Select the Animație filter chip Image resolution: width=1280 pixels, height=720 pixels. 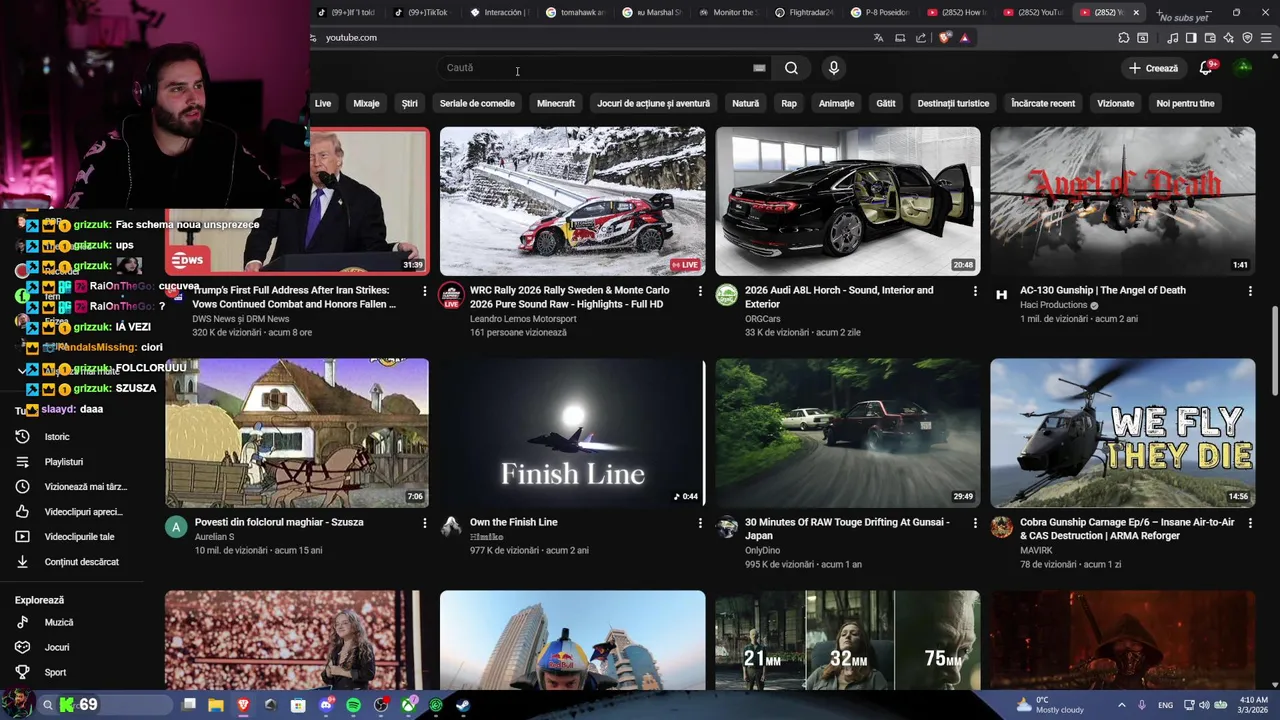coord(837,103)
